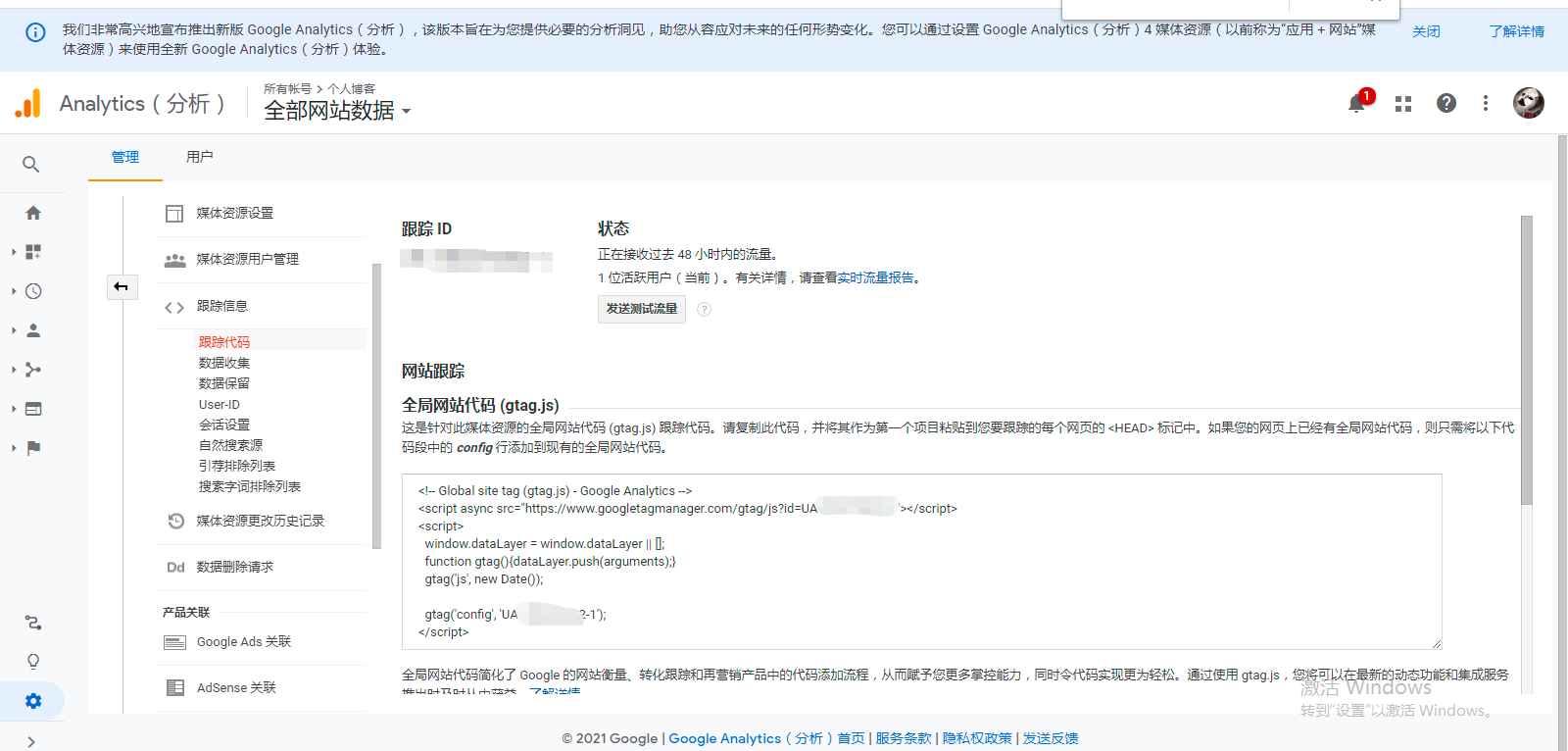Image resolution: width=1568 pixels, height=751 pixels.
Task: Open Audience person icon in sidebar
Action: coord(33,330)
